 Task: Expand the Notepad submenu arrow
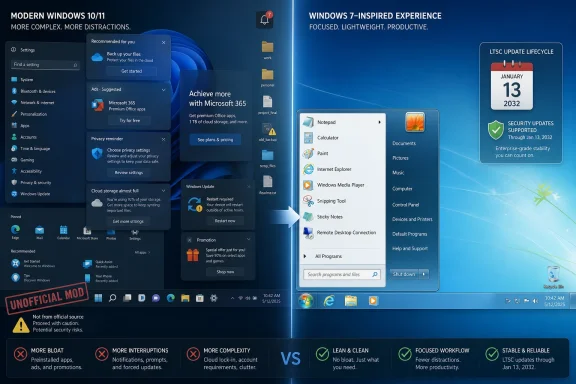point(379,122)
